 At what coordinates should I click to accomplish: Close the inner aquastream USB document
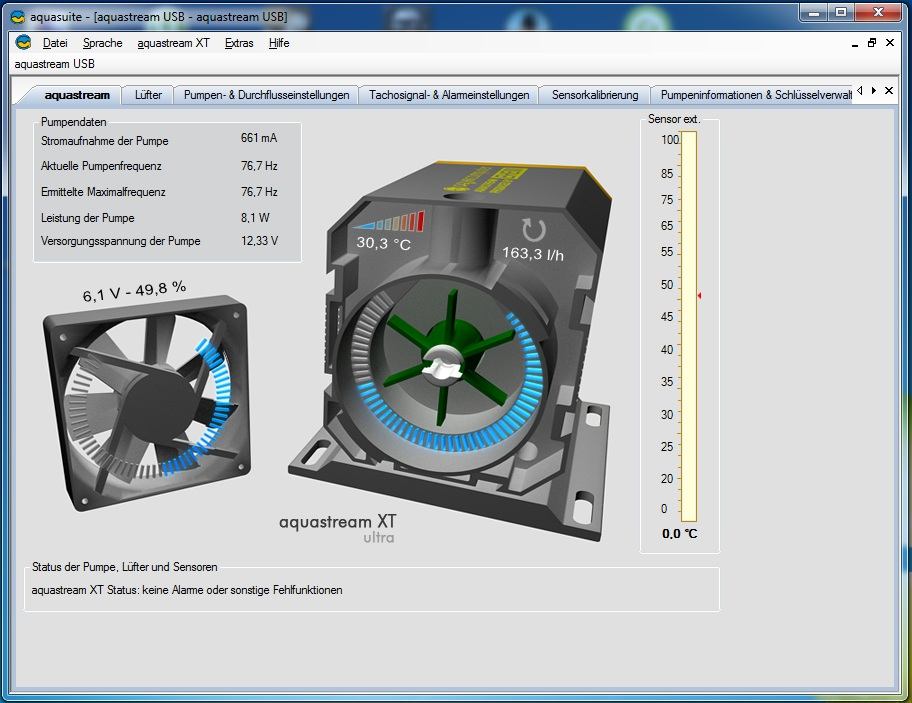(890, 43)
